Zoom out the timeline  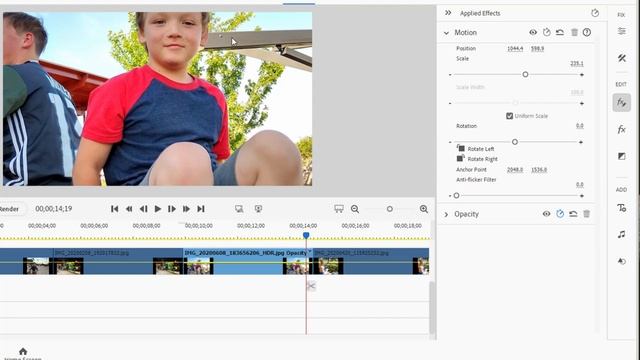[355, 209]
